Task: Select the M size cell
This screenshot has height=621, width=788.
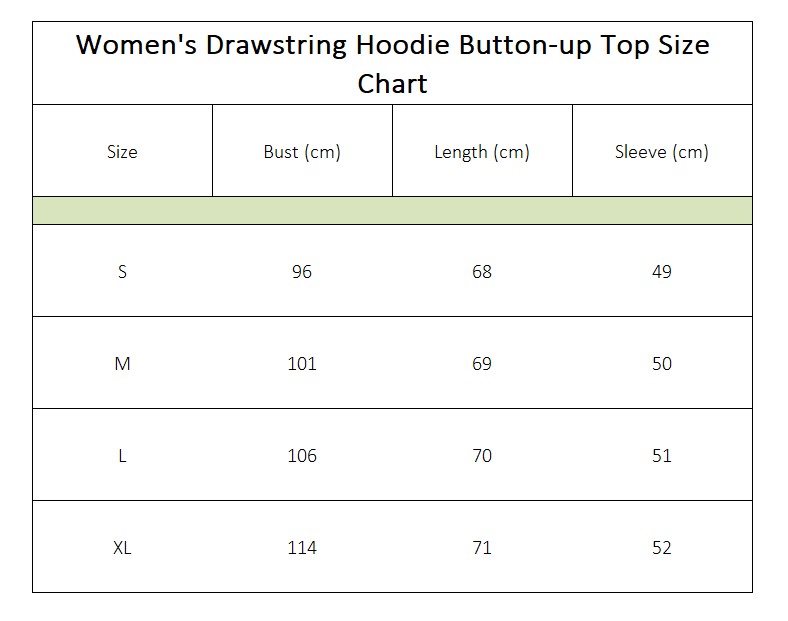Action: tap(122, 363)
